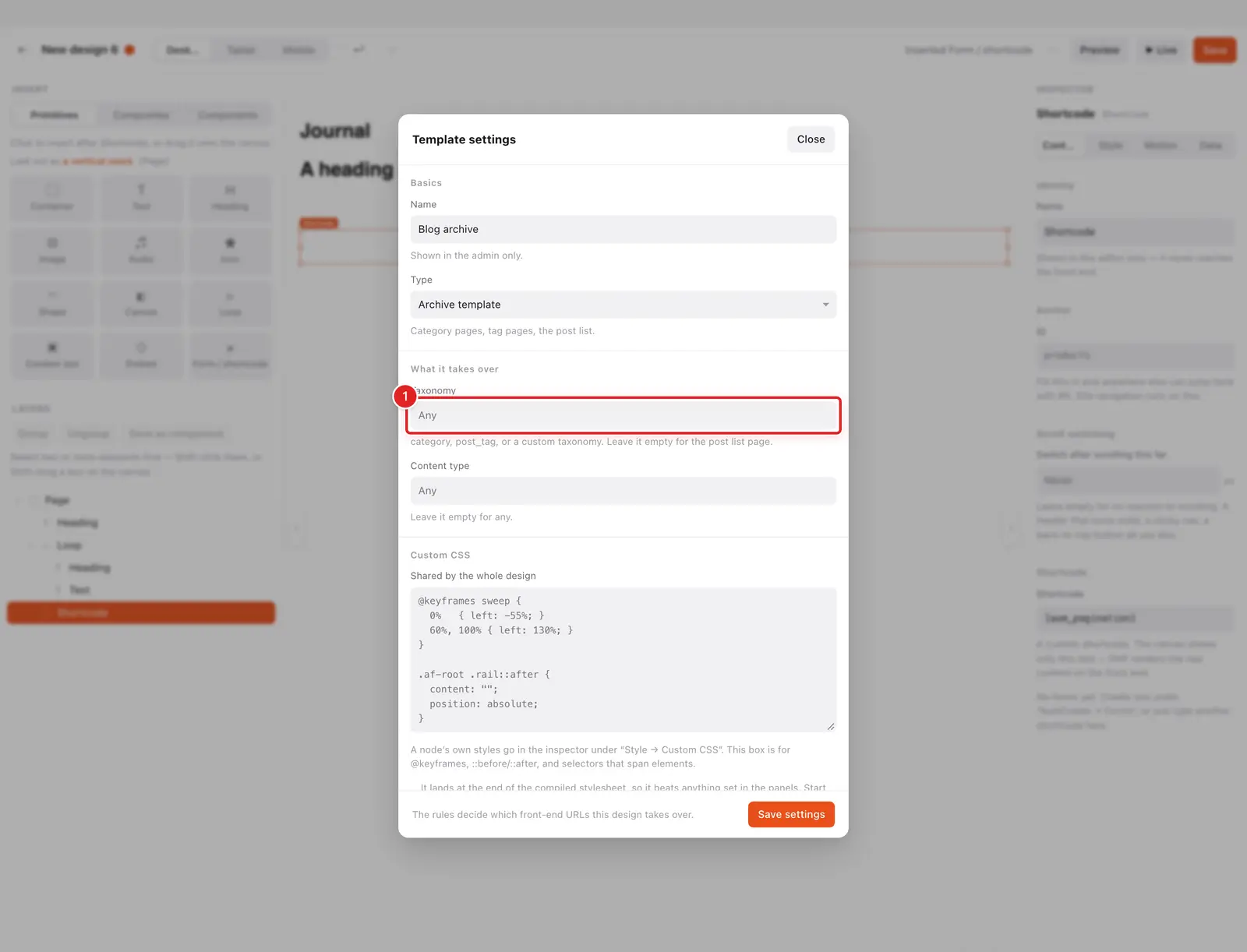
Task: Select the Composites tab in Insert panel
Action: tap(141, 115)
